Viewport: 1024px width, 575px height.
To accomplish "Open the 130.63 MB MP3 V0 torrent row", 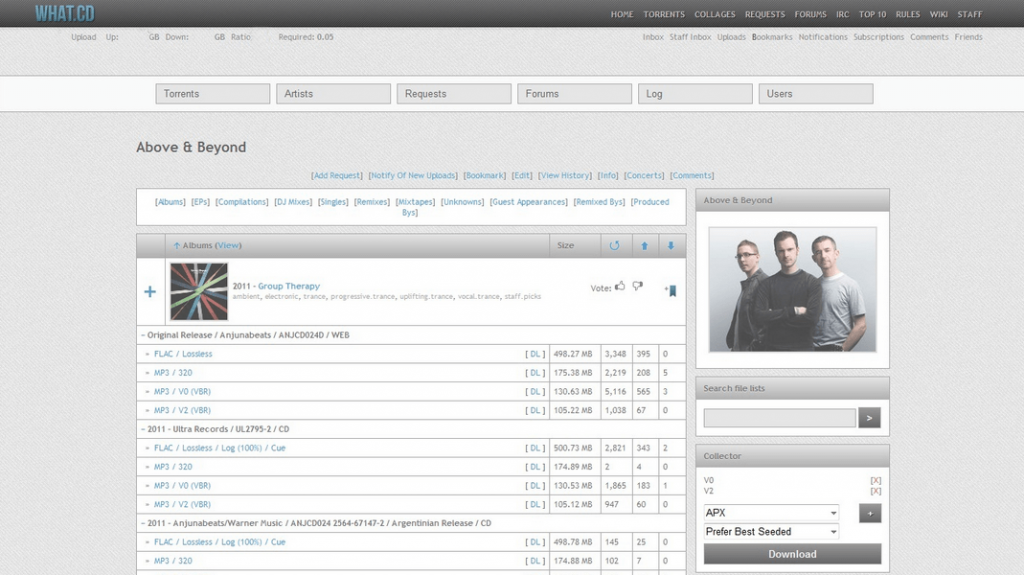I will (182, 392).
